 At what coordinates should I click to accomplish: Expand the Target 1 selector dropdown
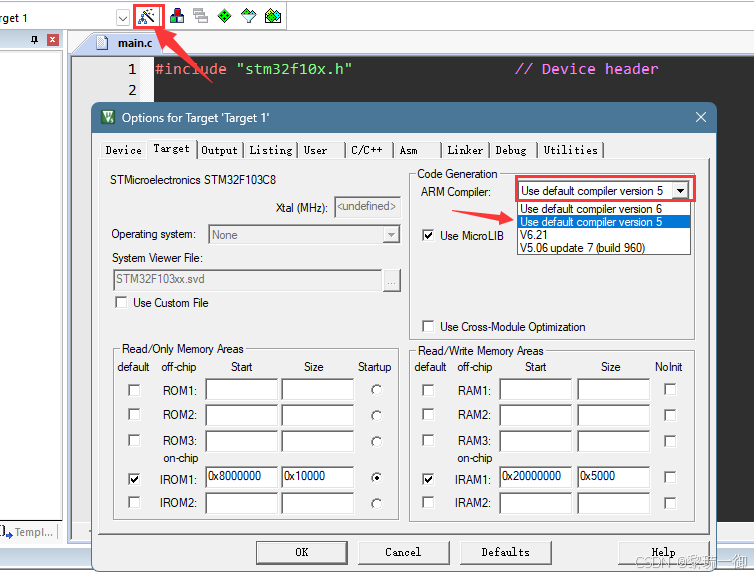(123, 18)
